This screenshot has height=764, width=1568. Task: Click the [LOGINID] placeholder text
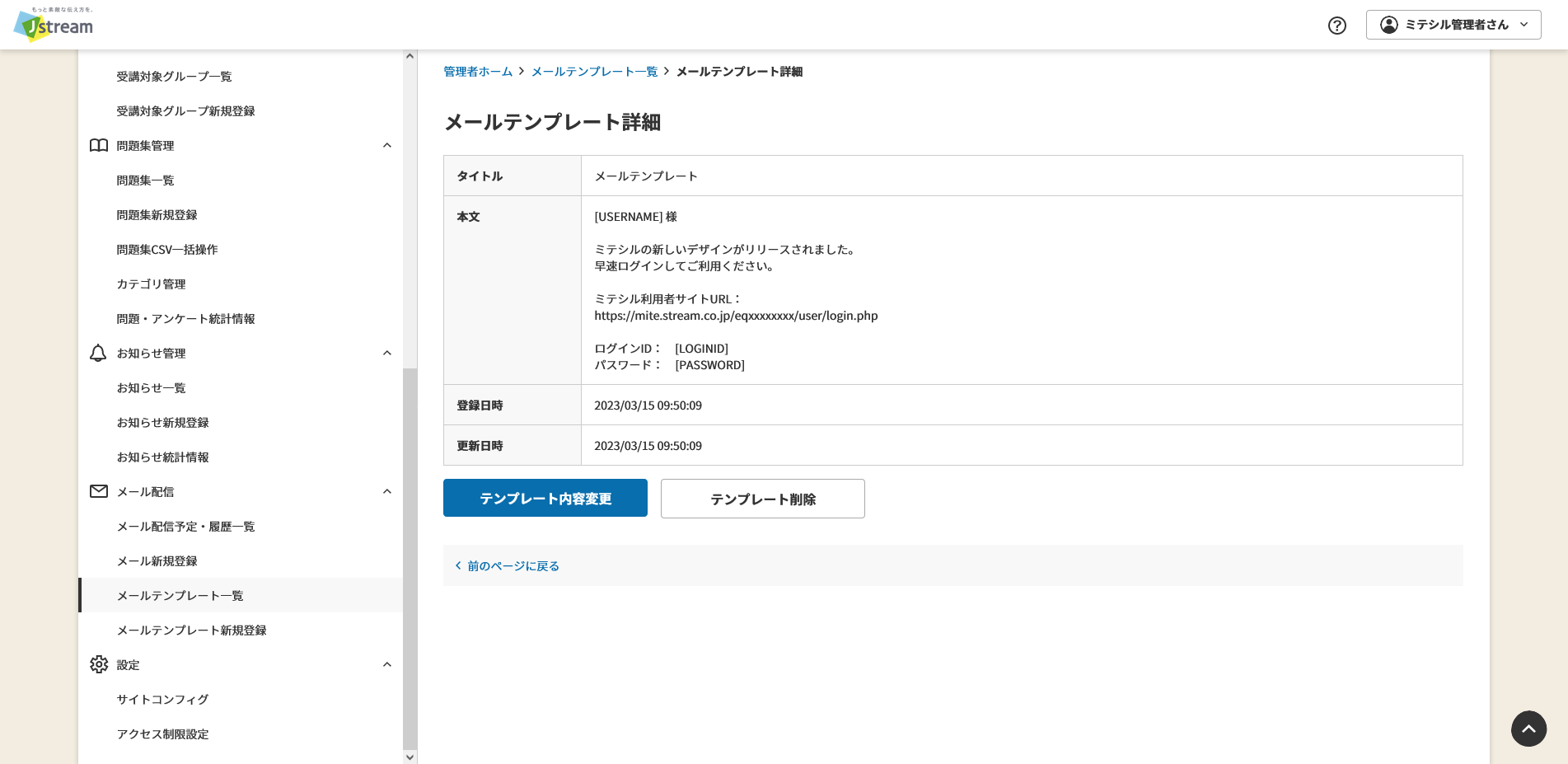(x=701, y=349)
